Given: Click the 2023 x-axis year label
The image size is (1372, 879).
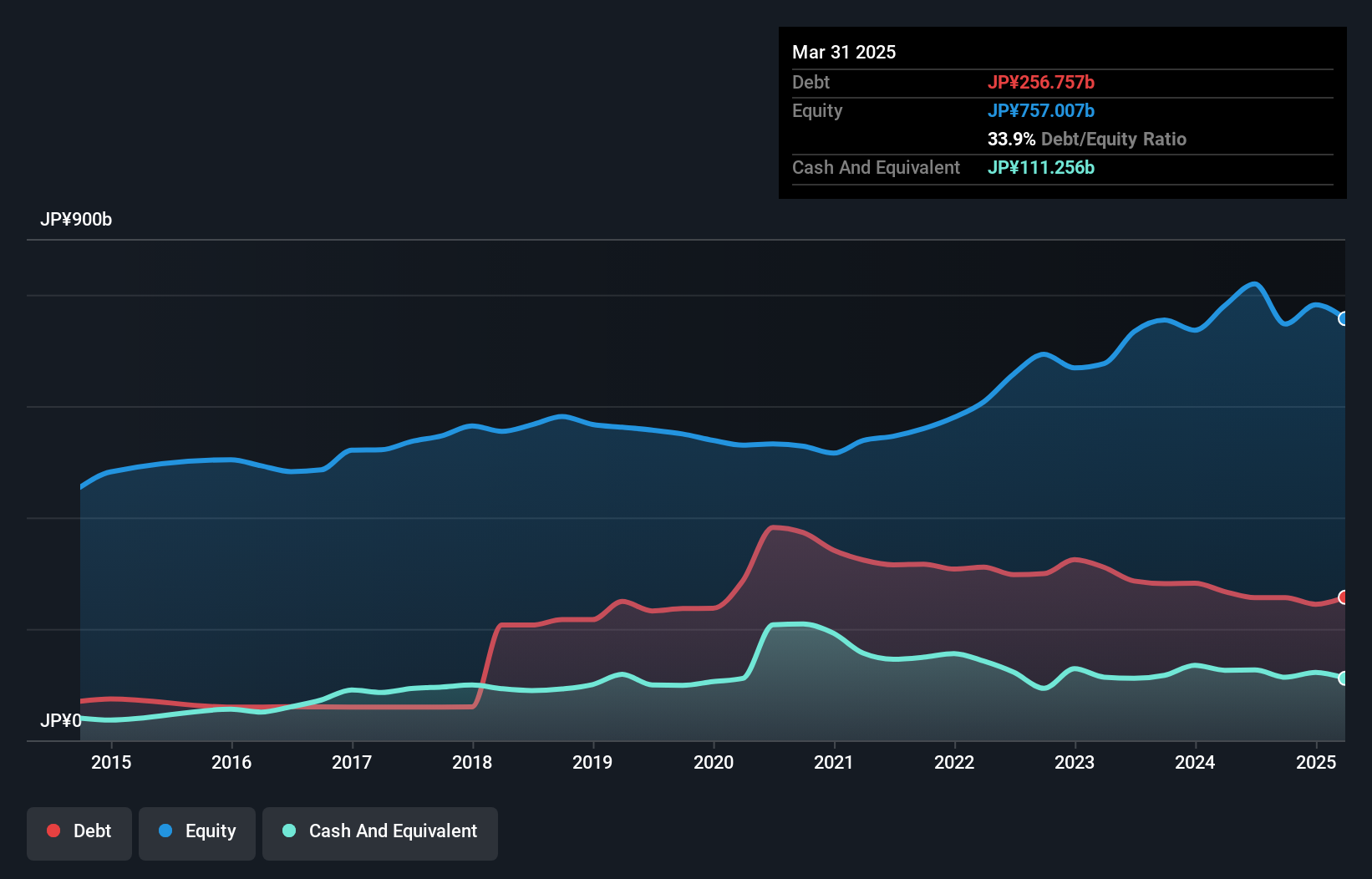Looking at the screenshot, I should tap(1075, 762).
